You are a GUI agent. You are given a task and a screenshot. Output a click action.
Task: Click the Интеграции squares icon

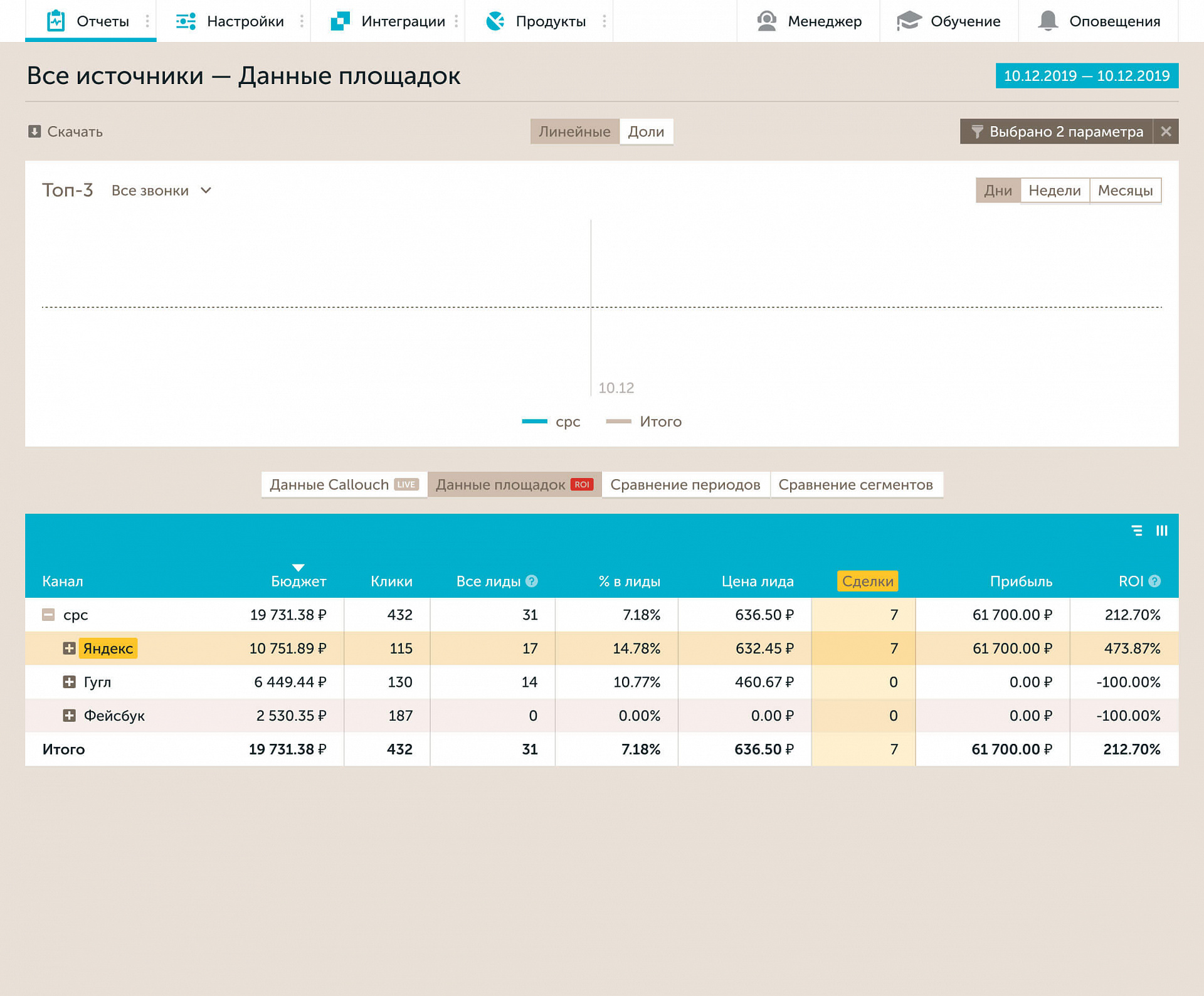[340, 21]
